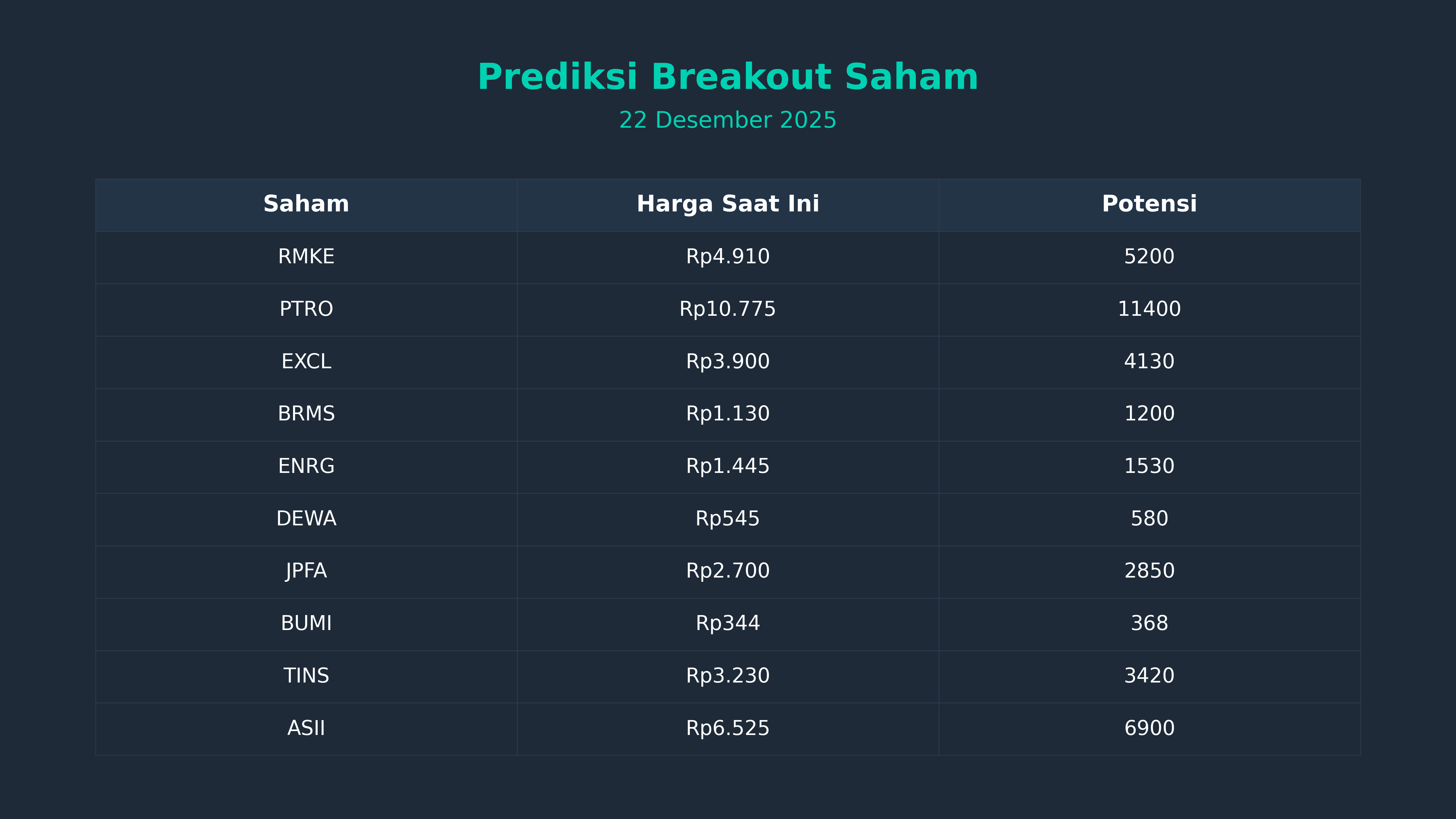Click the BRMS ticker cell
The image size is (1456, 819).
pyautogui.click(x=306, y=414)
